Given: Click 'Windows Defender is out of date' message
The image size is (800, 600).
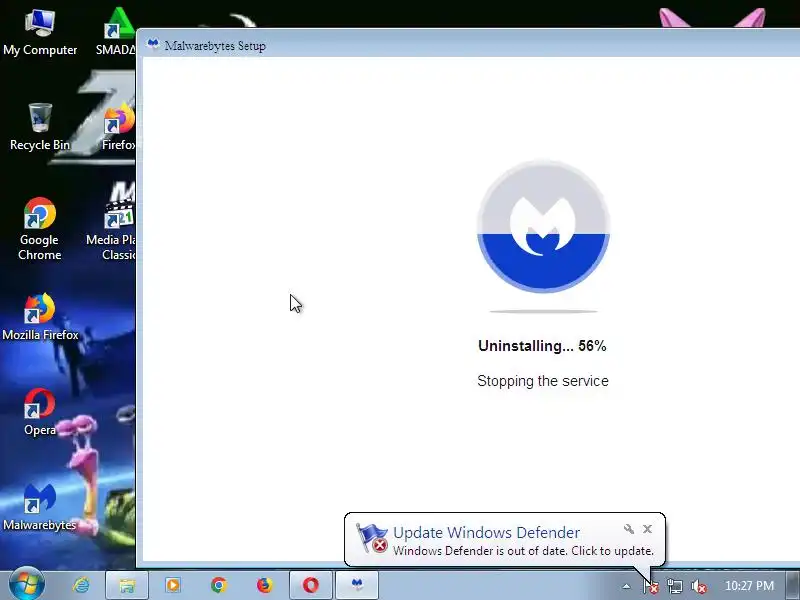Looking at the screenshot, I should click(523, 551).
